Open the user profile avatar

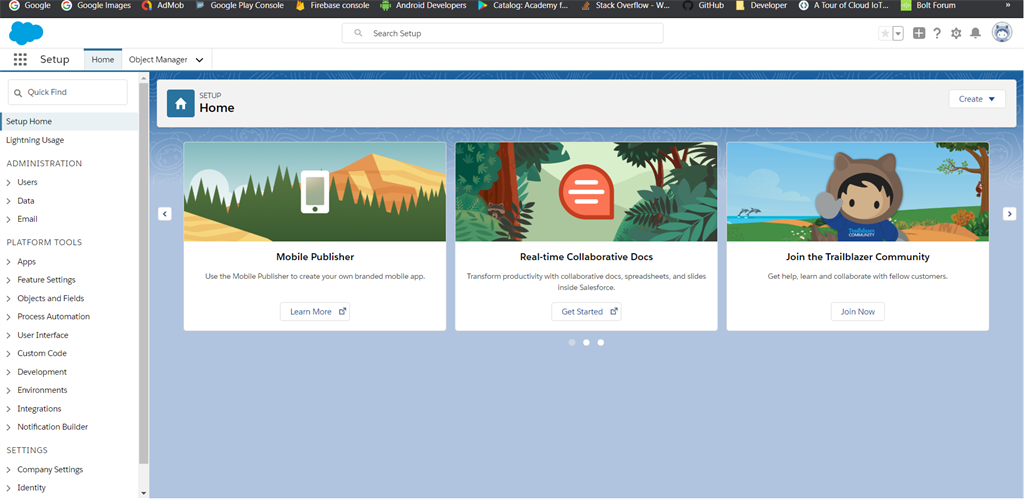pyautogui.click(x=1002, y=33)
